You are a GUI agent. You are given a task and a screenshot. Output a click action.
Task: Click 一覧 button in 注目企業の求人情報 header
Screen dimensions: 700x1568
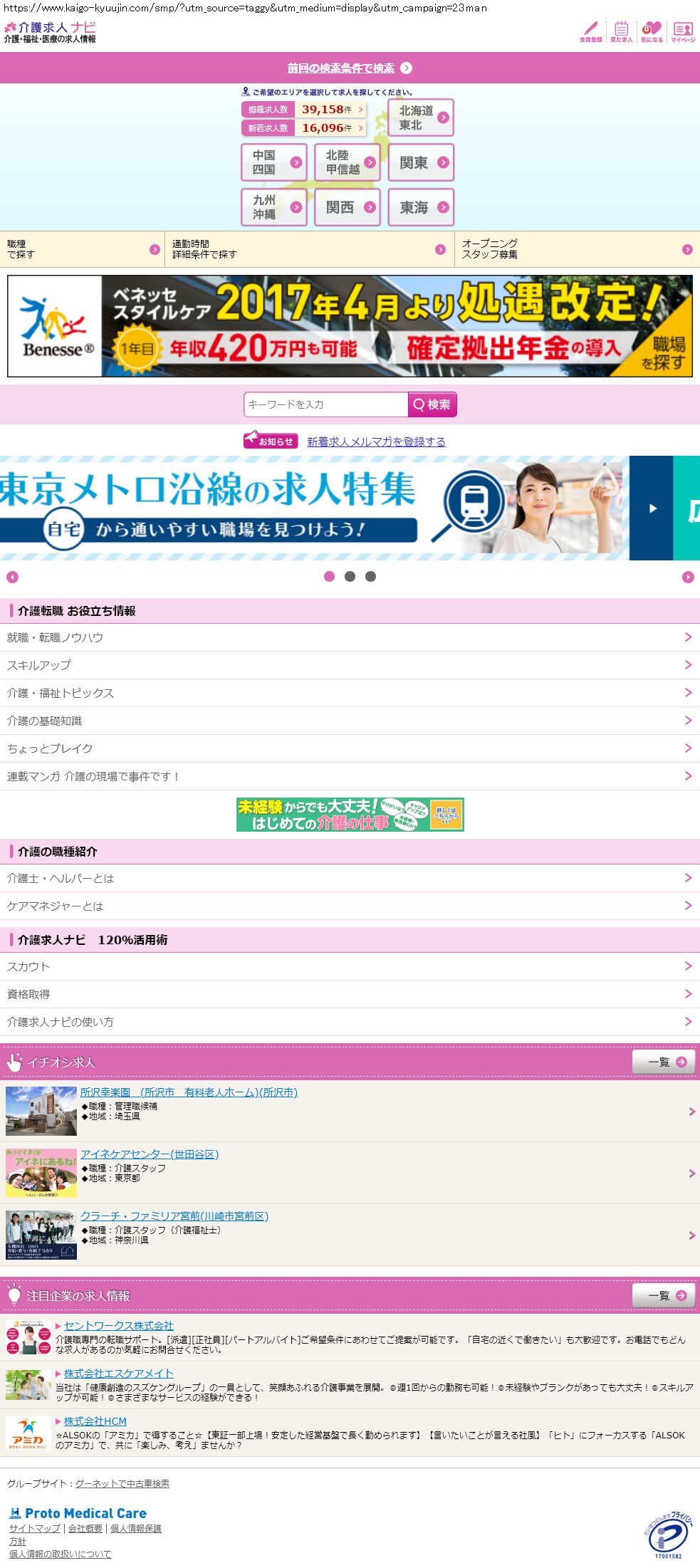click(x=664, y=1295)
